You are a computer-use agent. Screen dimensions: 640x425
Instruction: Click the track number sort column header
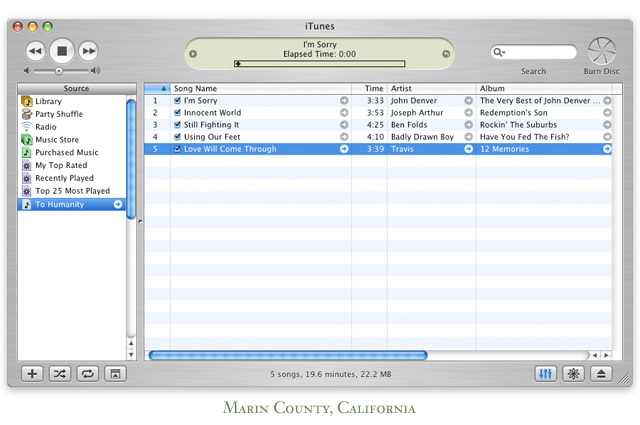(157, 89)
